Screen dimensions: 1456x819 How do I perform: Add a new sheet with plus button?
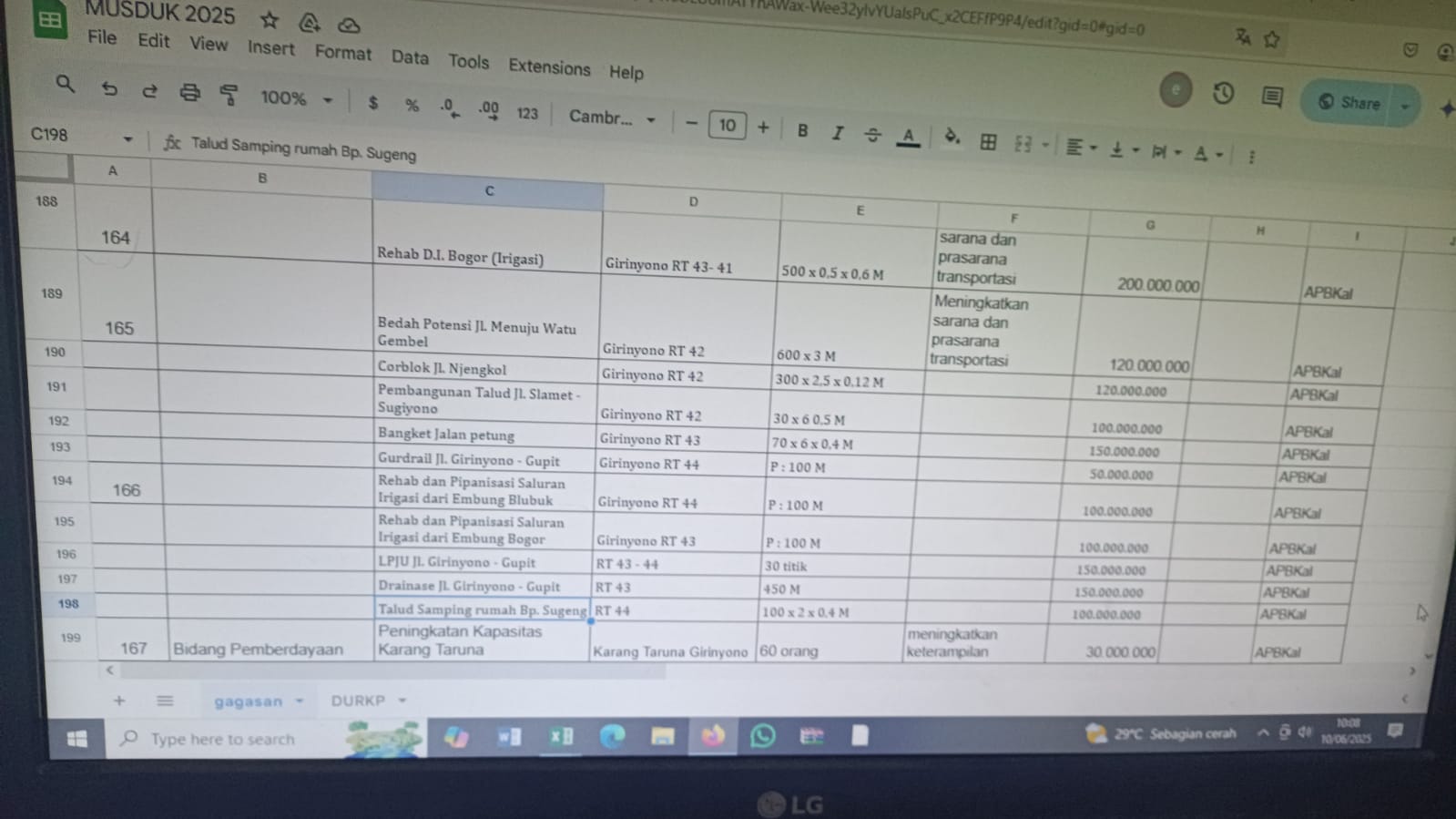tap(118, 701)
